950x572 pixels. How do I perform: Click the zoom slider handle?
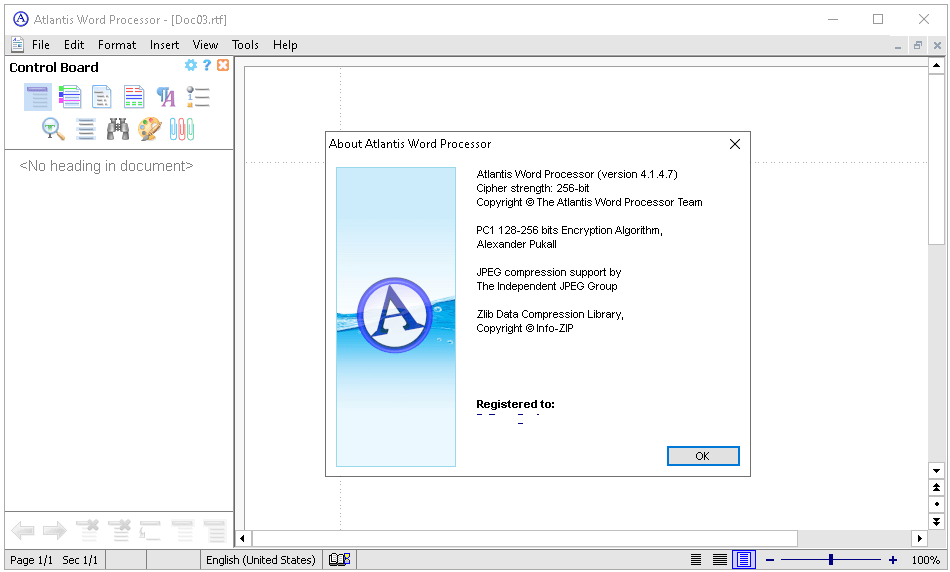point(831,560)
